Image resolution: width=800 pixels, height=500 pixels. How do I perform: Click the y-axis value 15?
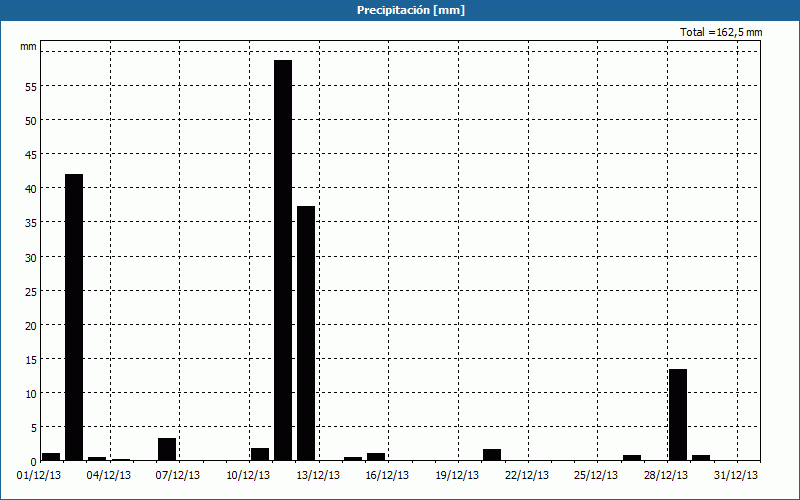click(x=31, y=360)
